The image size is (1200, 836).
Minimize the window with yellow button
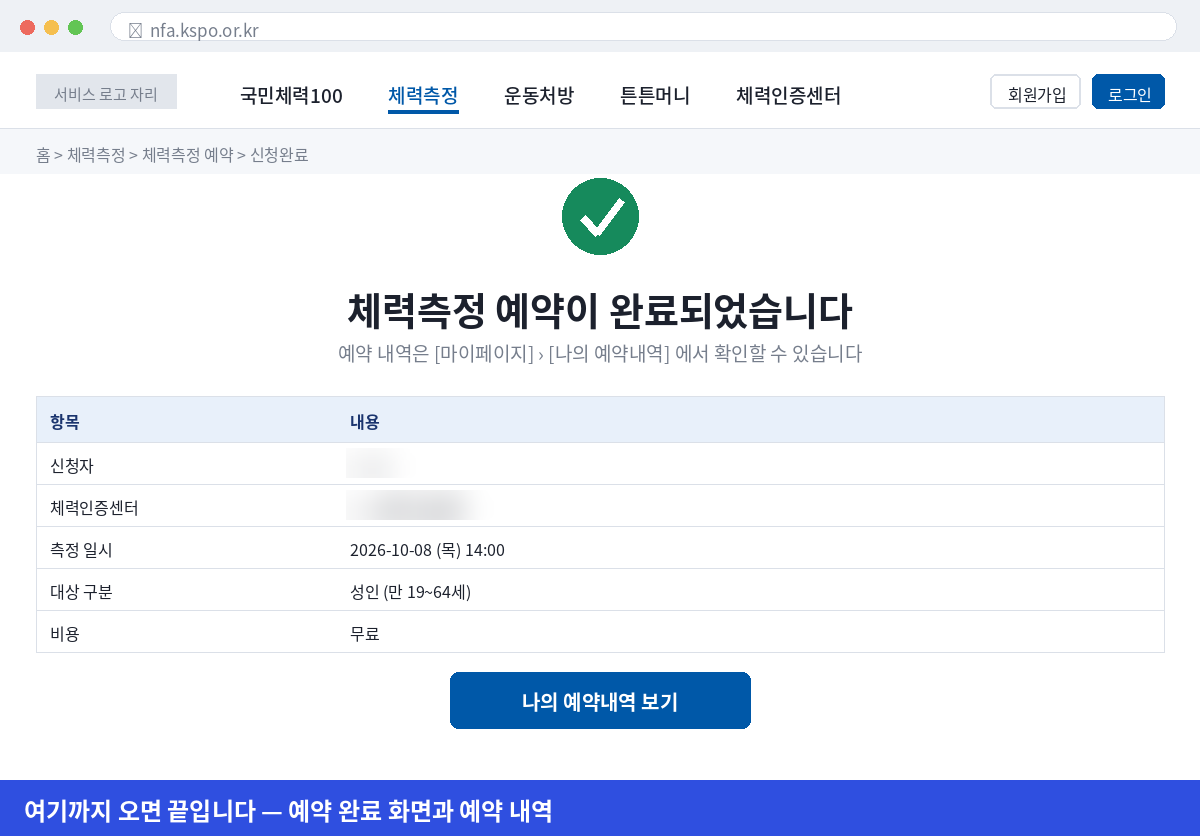coord(51,27)
